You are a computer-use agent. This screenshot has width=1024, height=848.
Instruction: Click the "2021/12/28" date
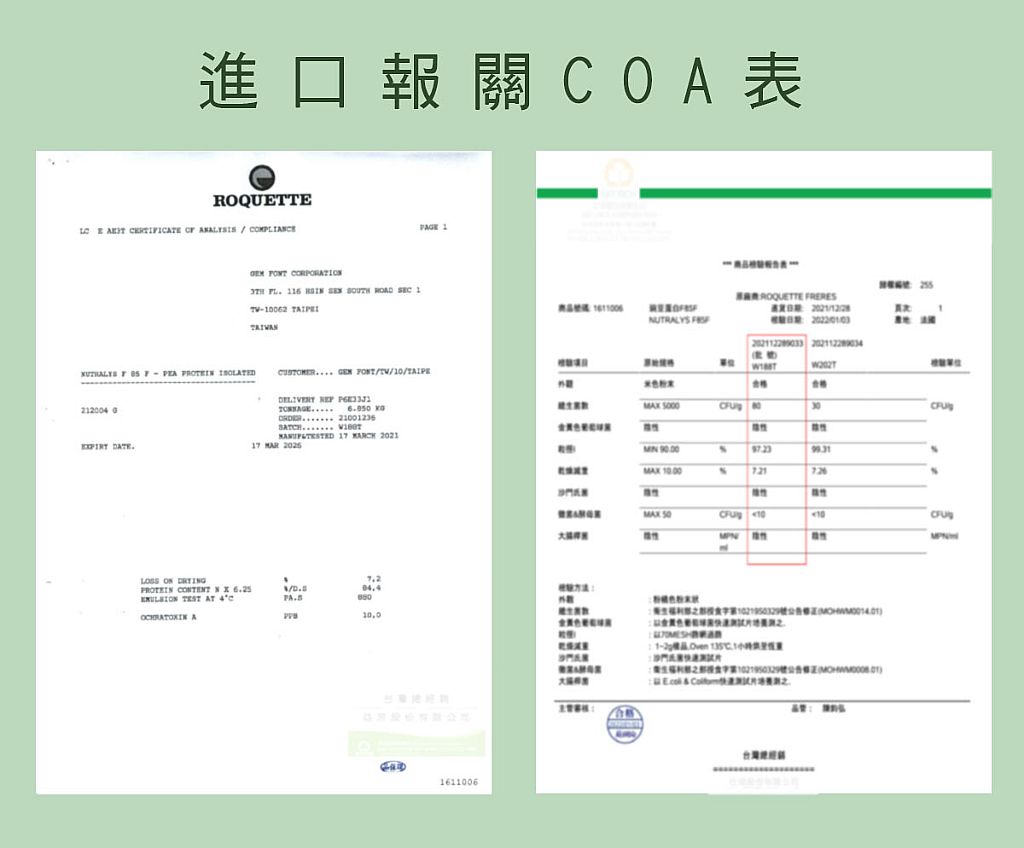831,308
